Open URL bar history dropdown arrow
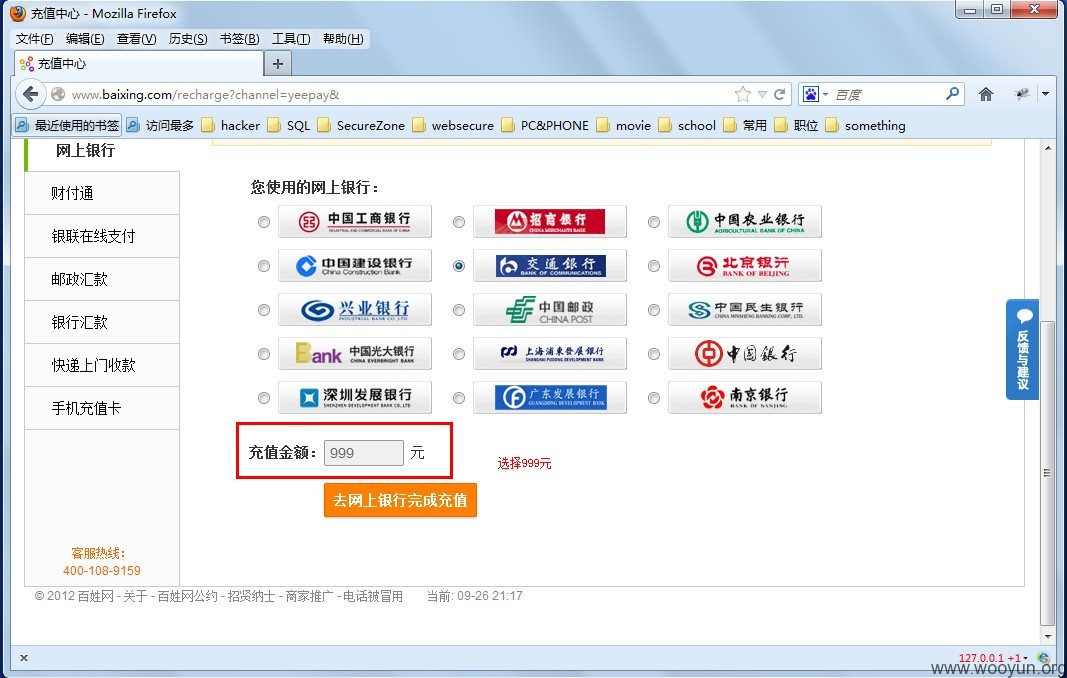Screen dimensions: 1067x678 click(x=762, y=95)
